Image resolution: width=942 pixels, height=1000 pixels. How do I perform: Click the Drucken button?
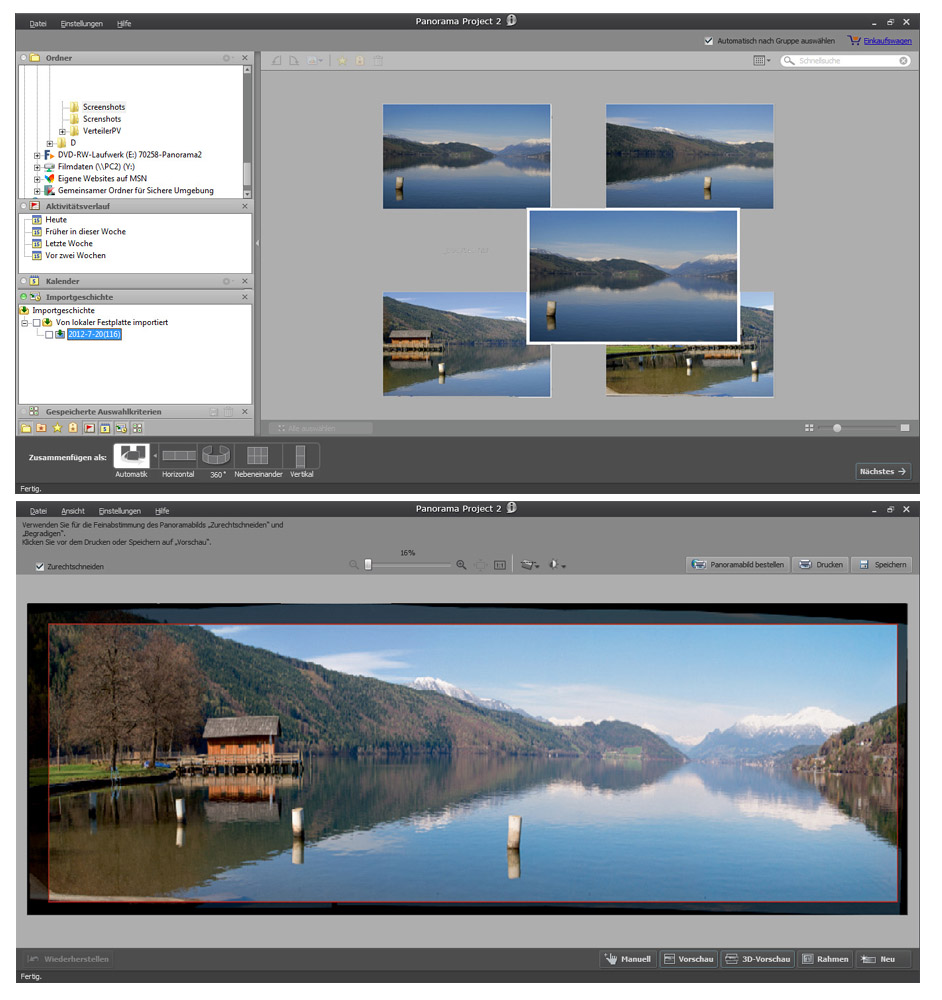821,564
